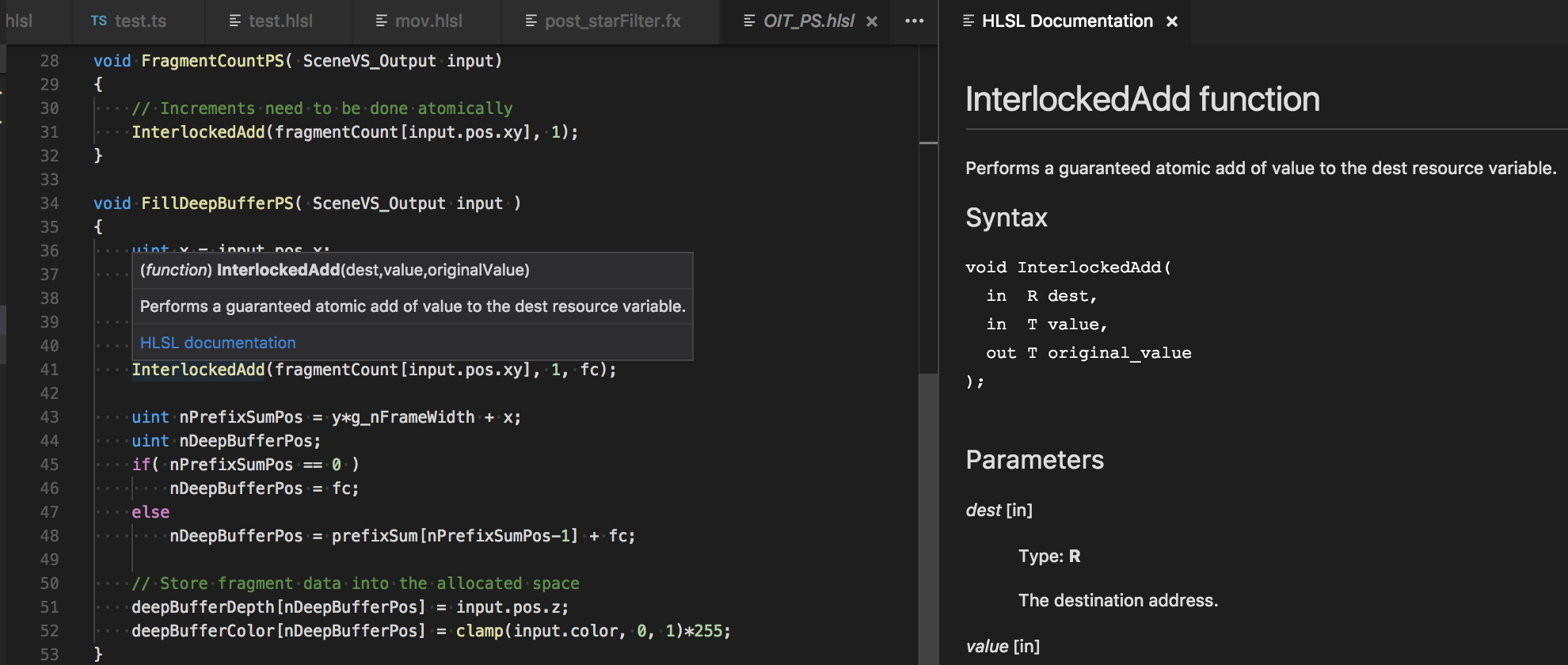The height and width of the screenshot is (665, 1568).
Task: Click 'out T original_value' in syntax block
Action: [x=1089, y=353]
